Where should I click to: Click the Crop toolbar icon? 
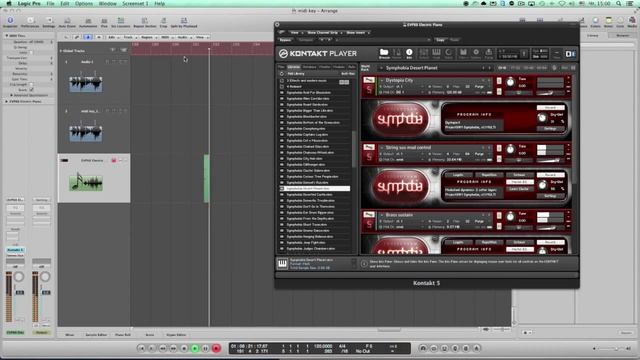point(163,21)
